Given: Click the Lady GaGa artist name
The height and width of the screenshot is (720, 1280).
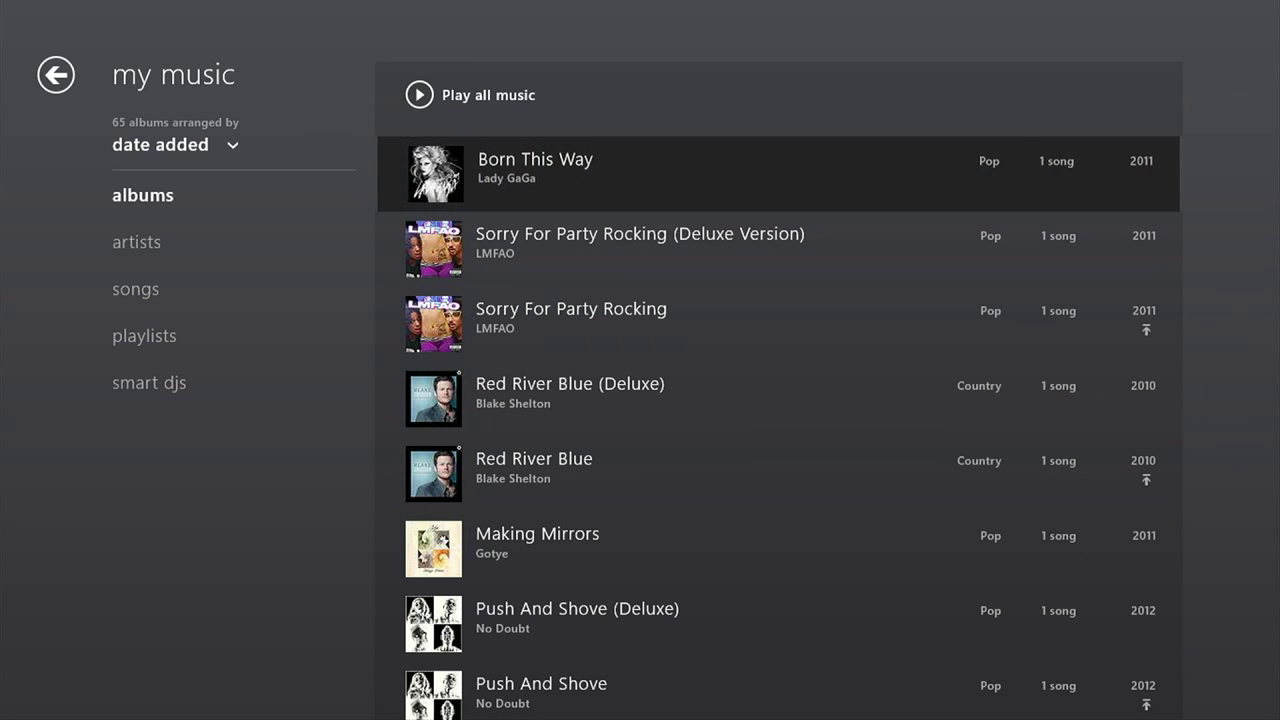Looking at the screenshot, I should click(506, 179).
